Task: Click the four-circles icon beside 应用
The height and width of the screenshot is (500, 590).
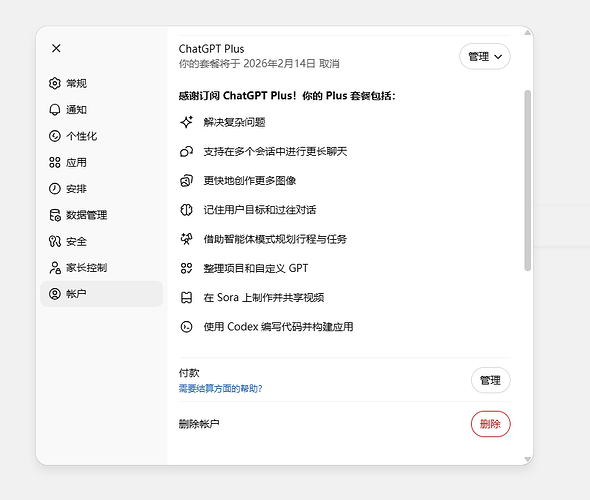Action: [55, 162]
